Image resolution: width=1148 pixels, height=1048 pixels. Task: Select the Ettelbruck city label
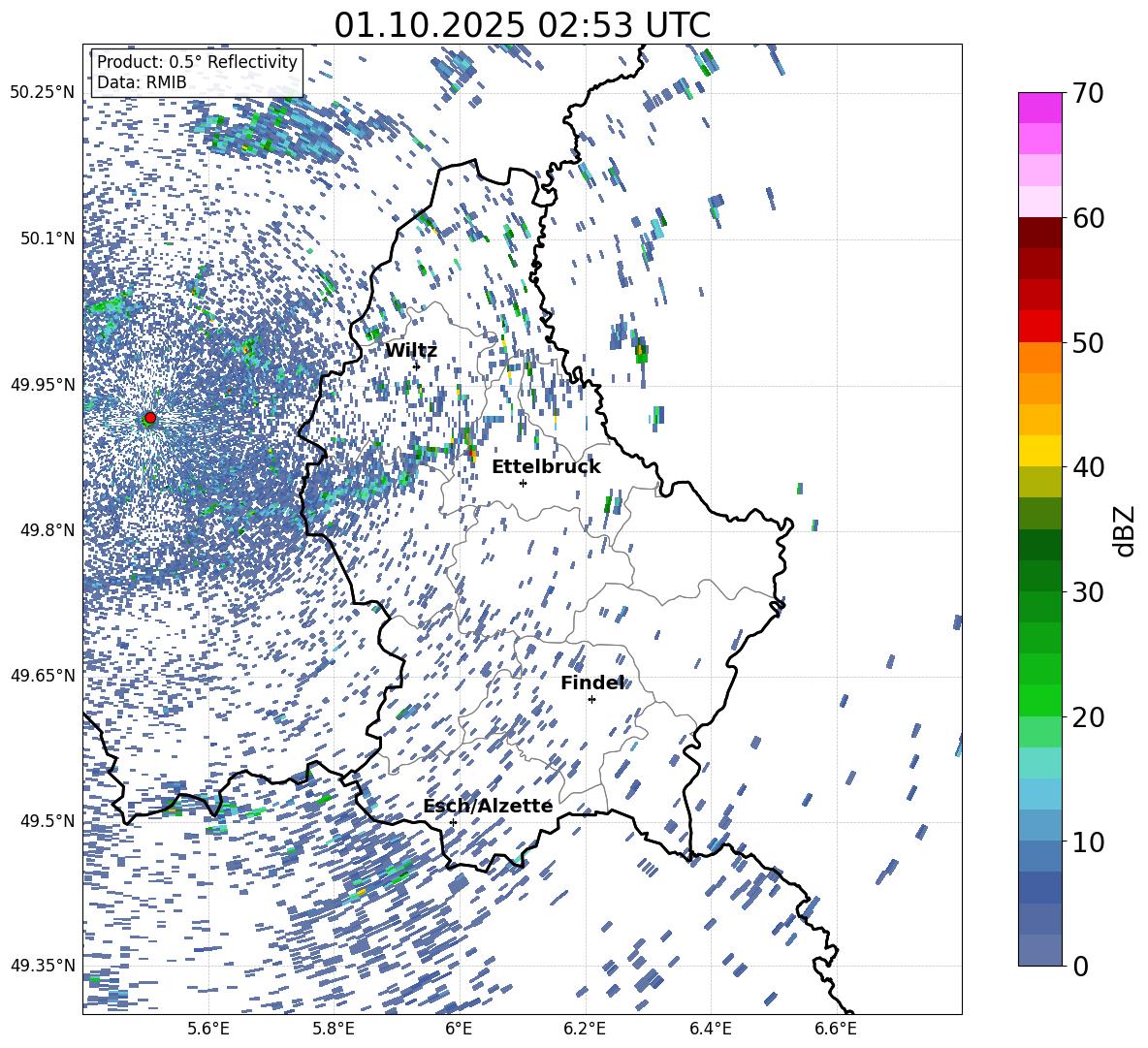coord(546,467)
